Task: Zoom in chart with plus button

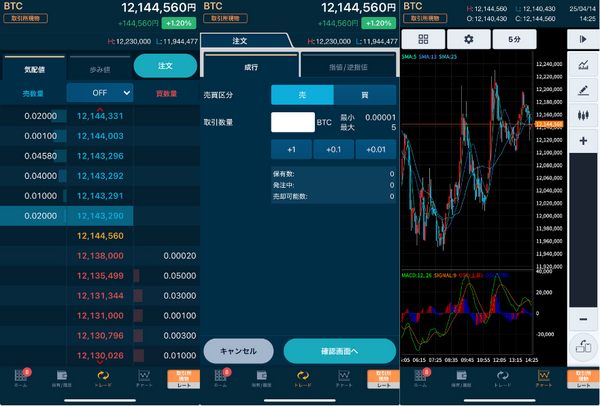Action: click(582, 141)
